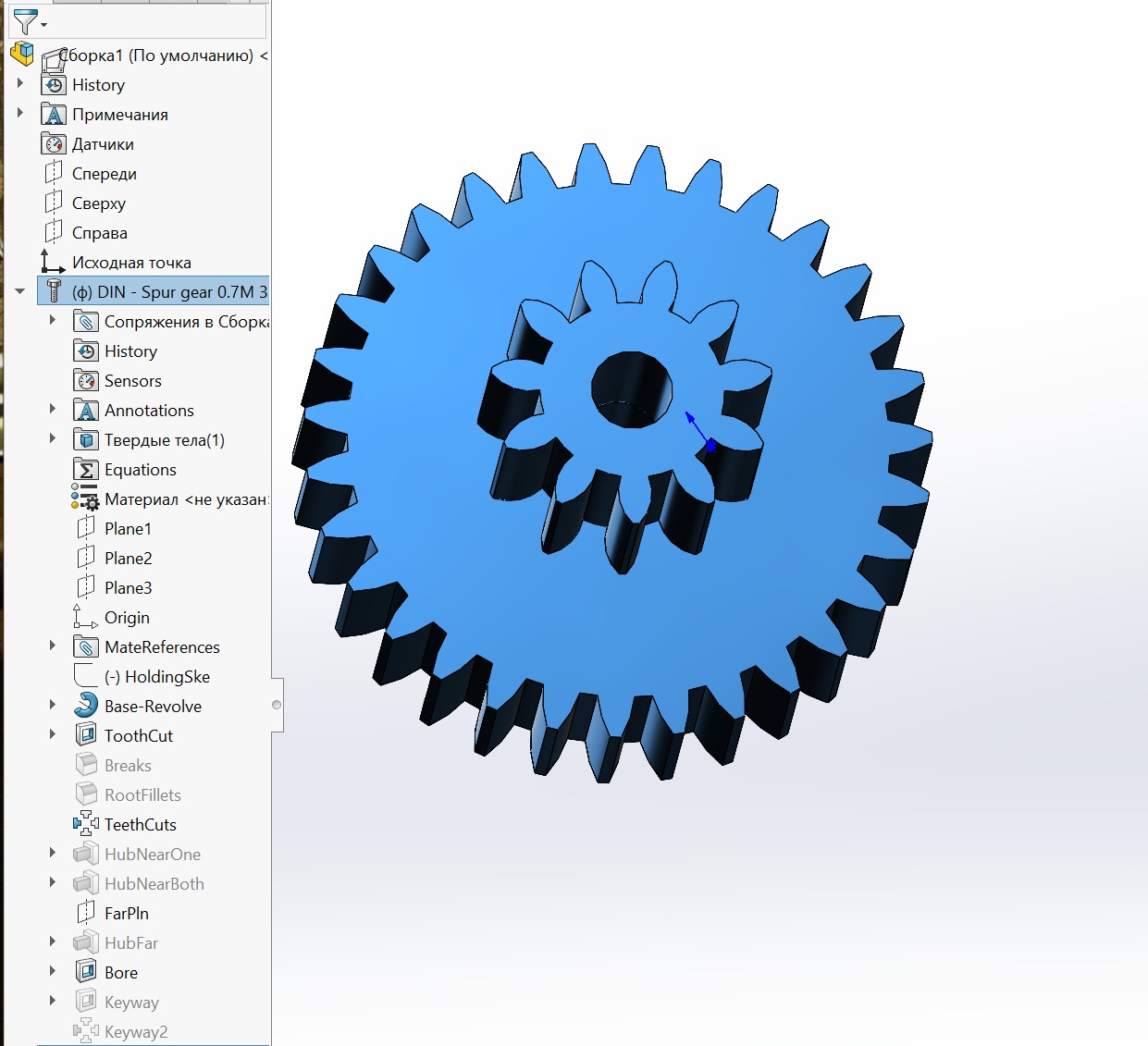This screenshot has height=1046, width=1148.
Task: Click the Материал material icon
Action: click(x=85, y=498)
